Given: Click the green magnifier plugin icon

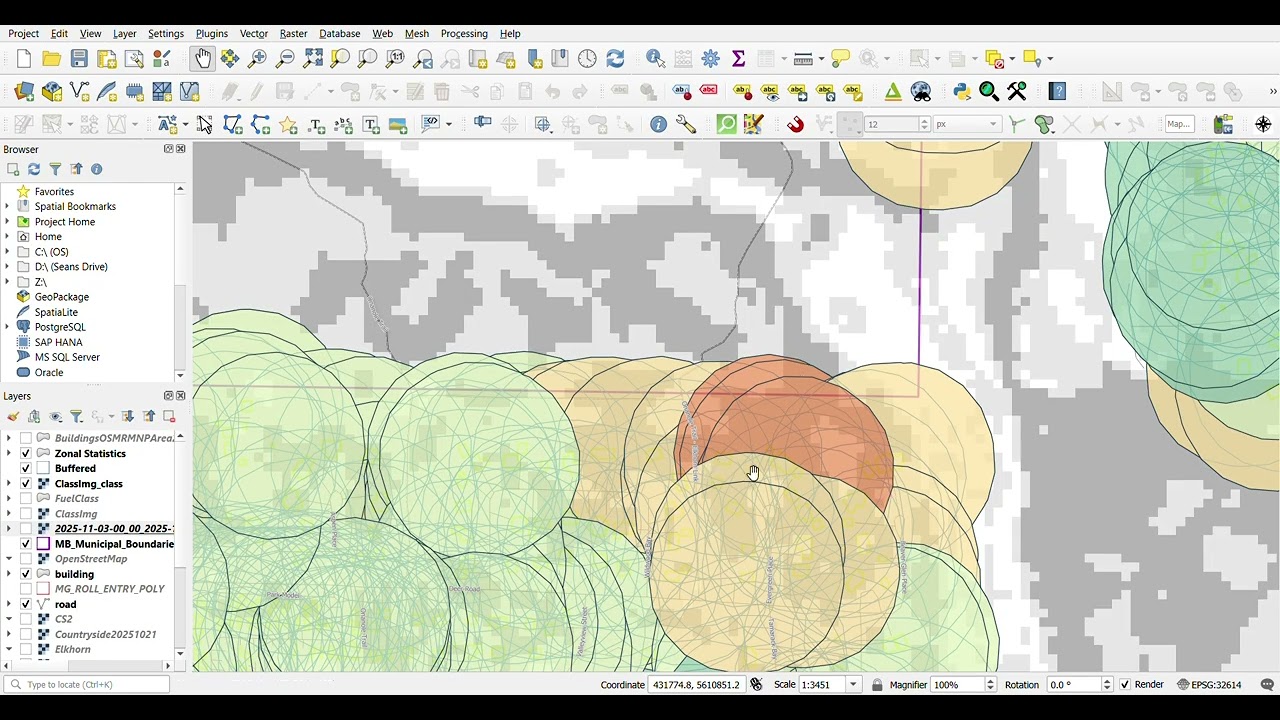Looking at the screenshot, I should click(x=989, y=92).
